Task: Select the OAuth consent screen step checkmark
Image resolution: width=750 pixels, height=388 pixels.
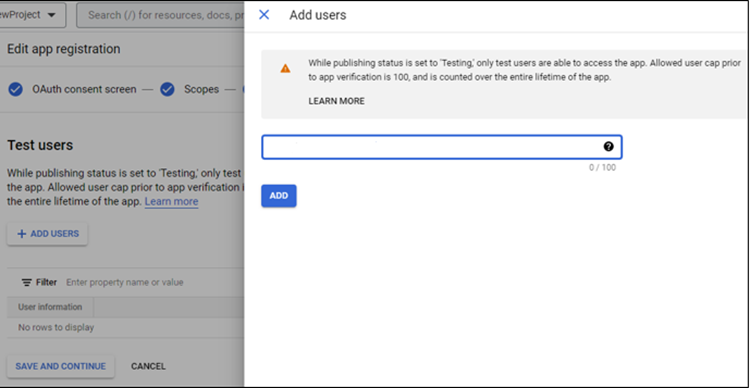Action: 16,89
